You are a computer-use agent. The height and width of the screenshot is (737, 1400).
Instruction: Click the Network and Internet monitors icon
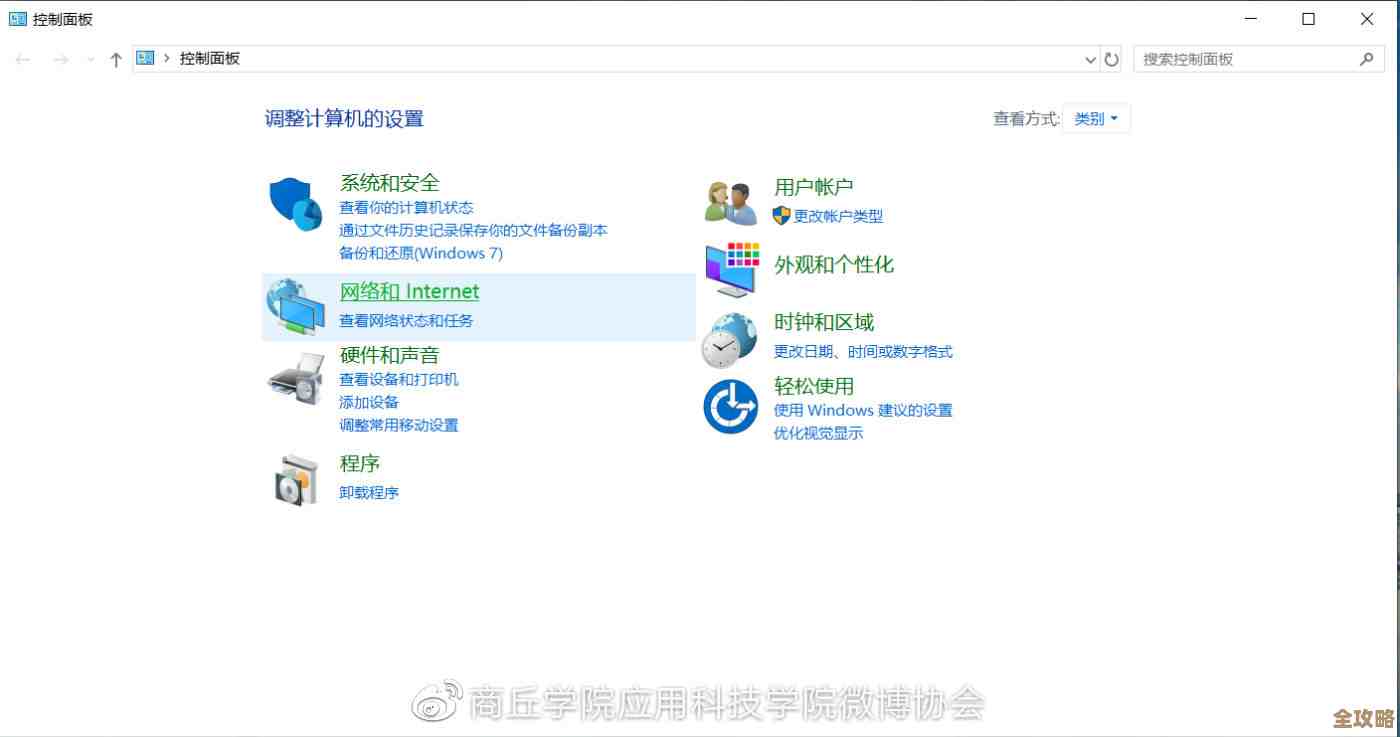coord(295,305)
